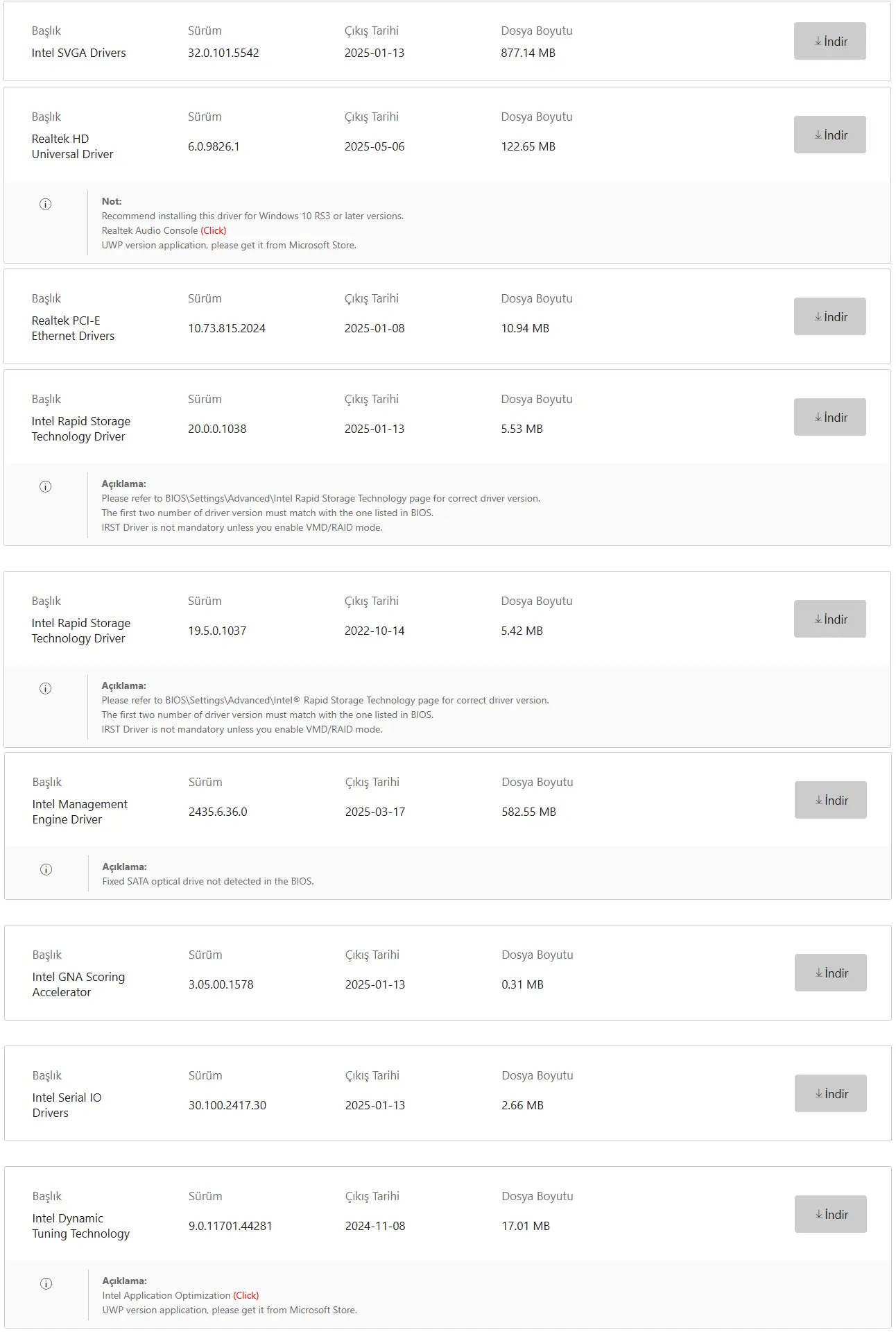Select Intel GNA Scoring Accelerator title
Image resolution: width=896 pixels, height=1332 pixels.
(78, 984)
